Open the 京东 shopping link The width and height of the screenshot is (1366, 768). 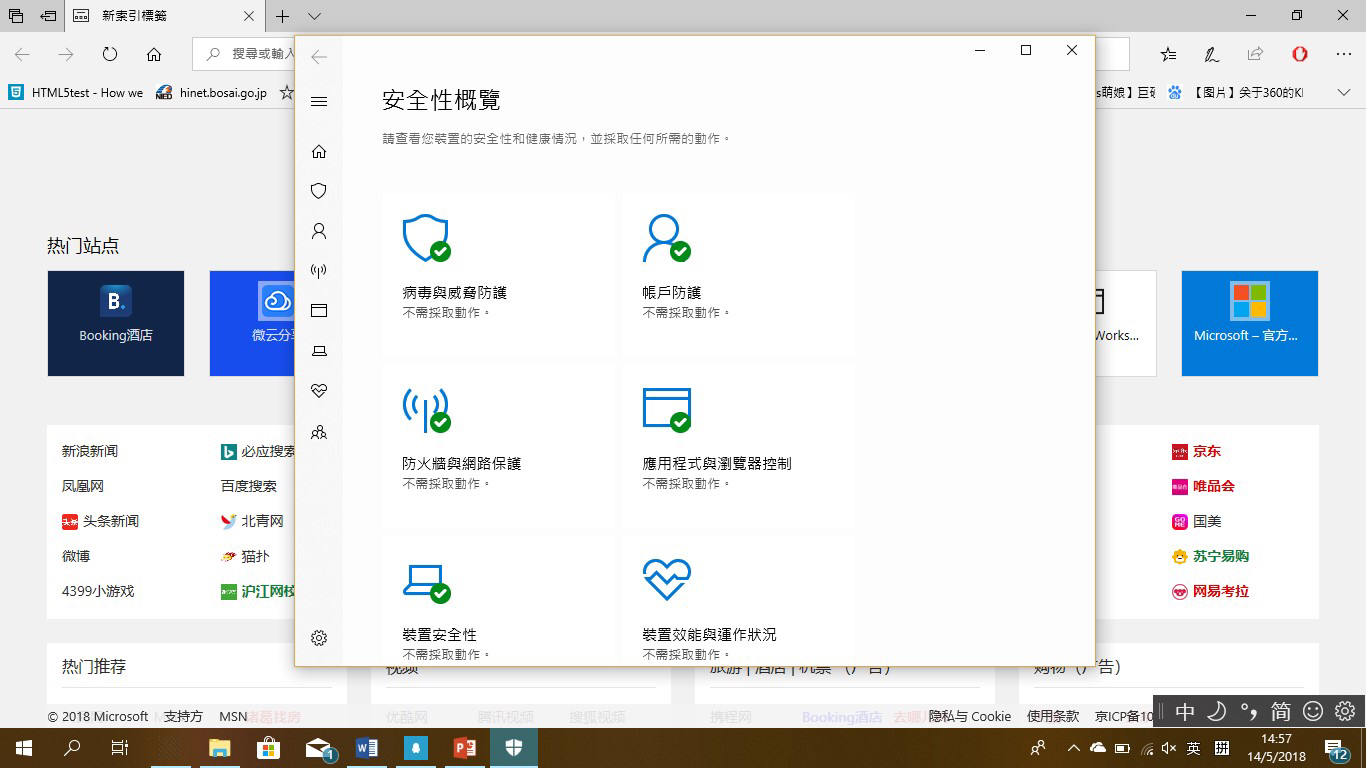[x=1196, y=451]
